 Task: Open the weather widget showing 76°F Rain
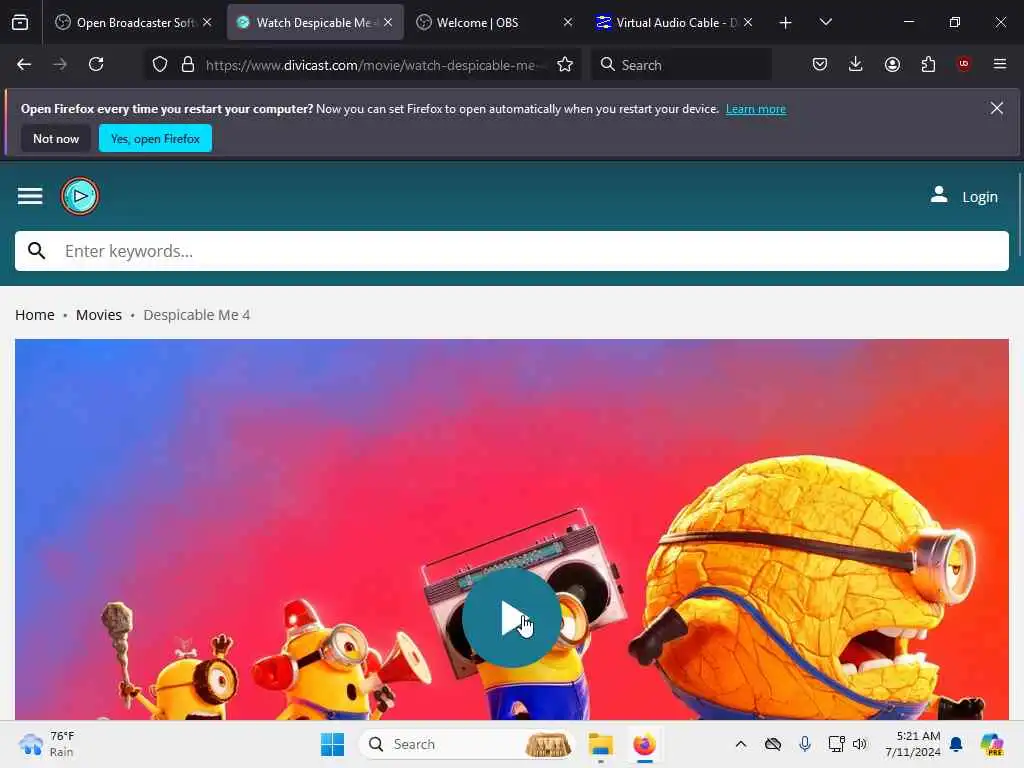coord(46,744)
